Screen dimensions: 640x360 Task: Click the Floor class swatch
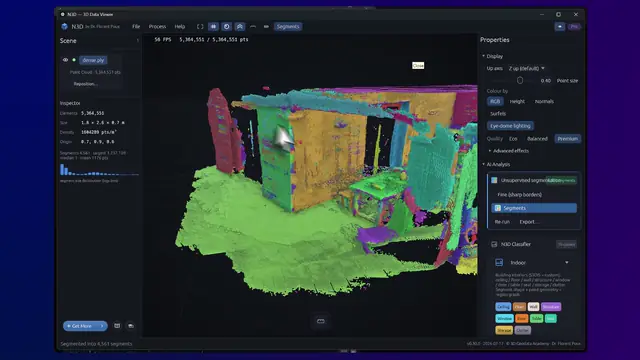click(x=519, y=307)
